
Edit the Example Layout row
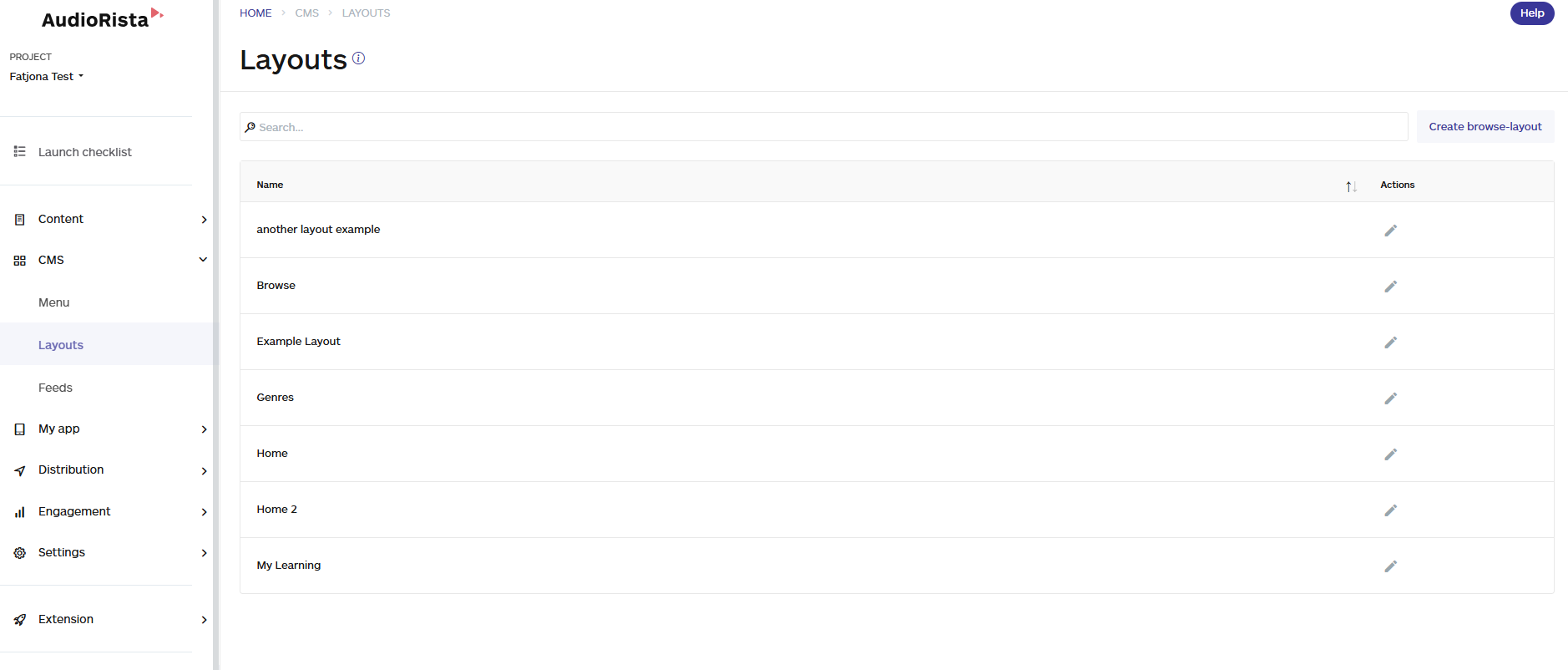[1390, 343]
